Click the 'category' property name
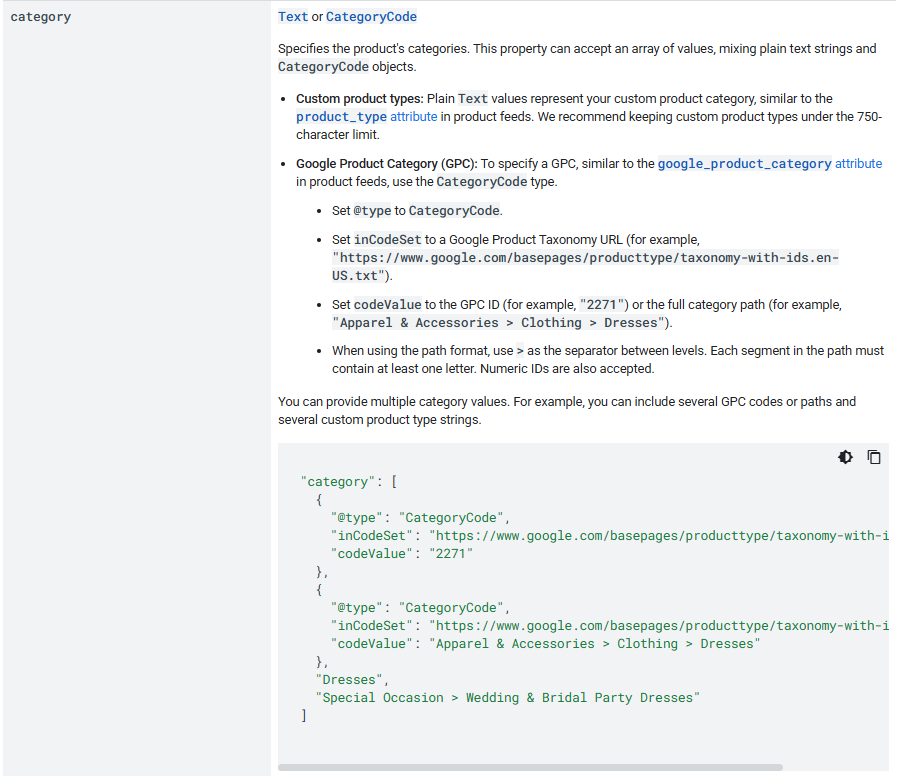Screen dimensions: 905x776 coord(40,17)
